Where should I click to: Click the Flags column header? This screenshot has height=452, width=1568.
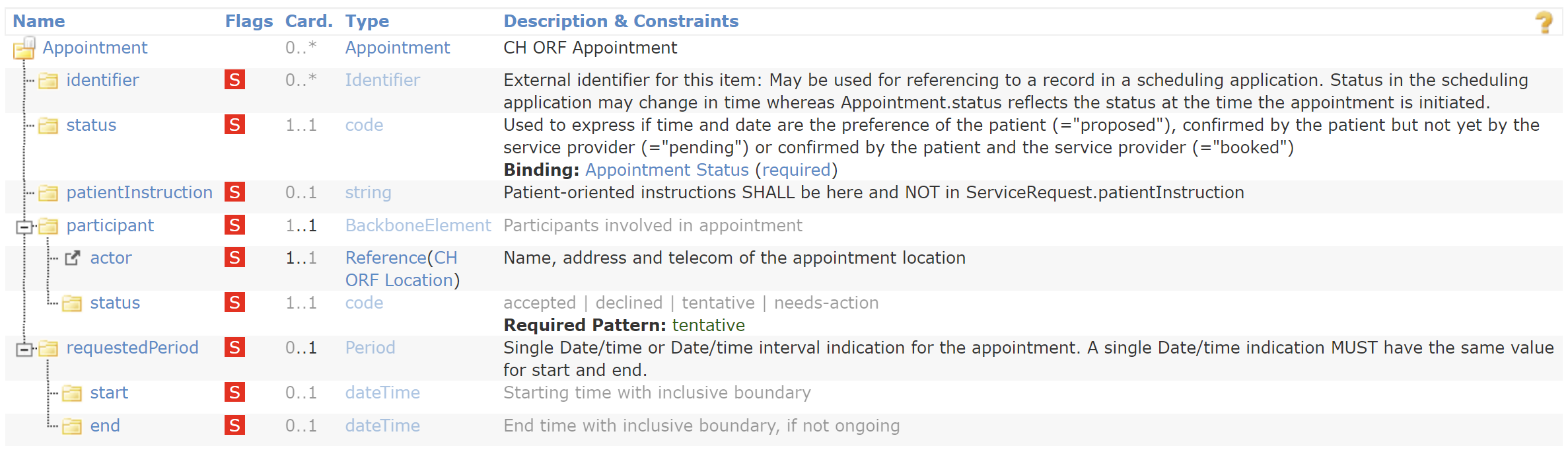(x=248, y=21)
